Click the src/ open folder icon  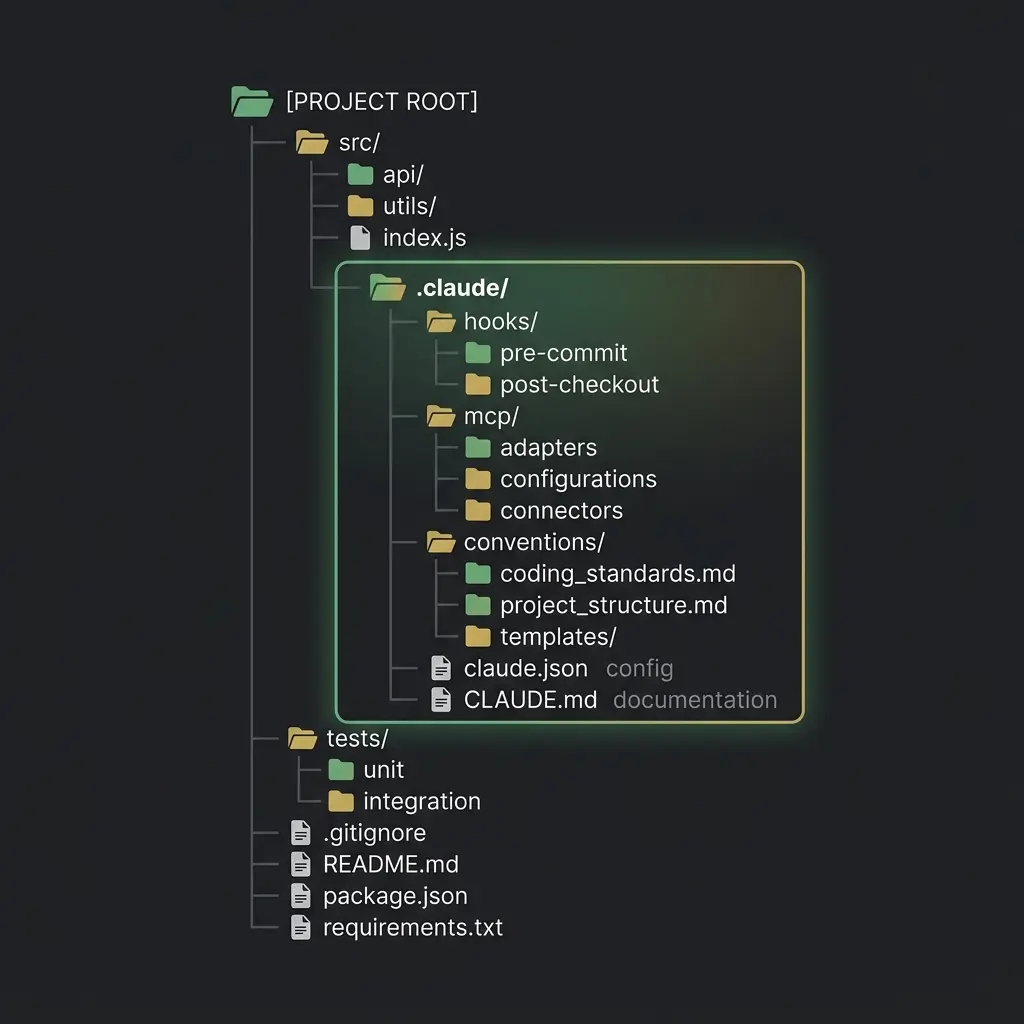312,142
